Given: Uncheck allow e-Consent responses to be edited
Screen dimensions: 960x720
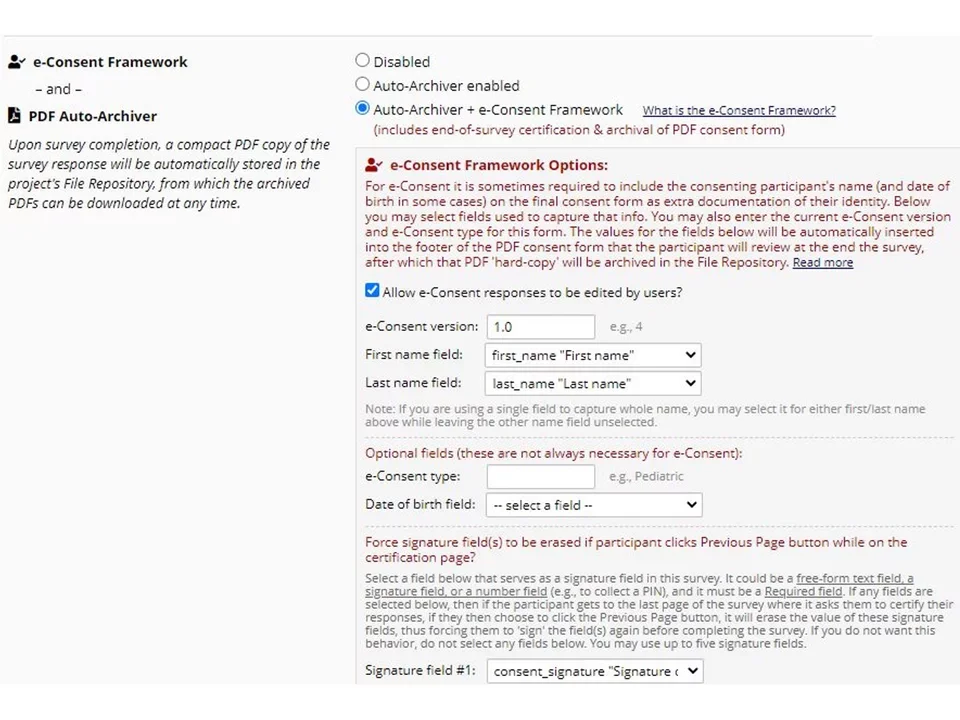Looking at the screenshot, I should click(372, 291).
